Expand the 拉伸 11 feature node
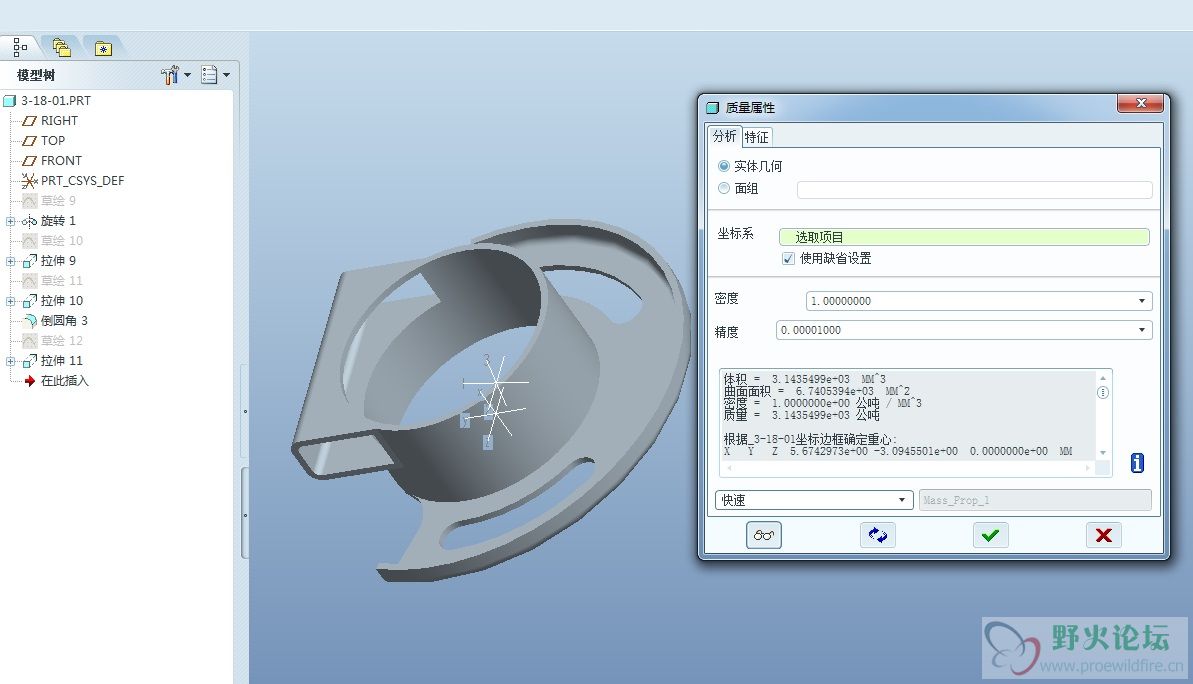 (11, 361)
